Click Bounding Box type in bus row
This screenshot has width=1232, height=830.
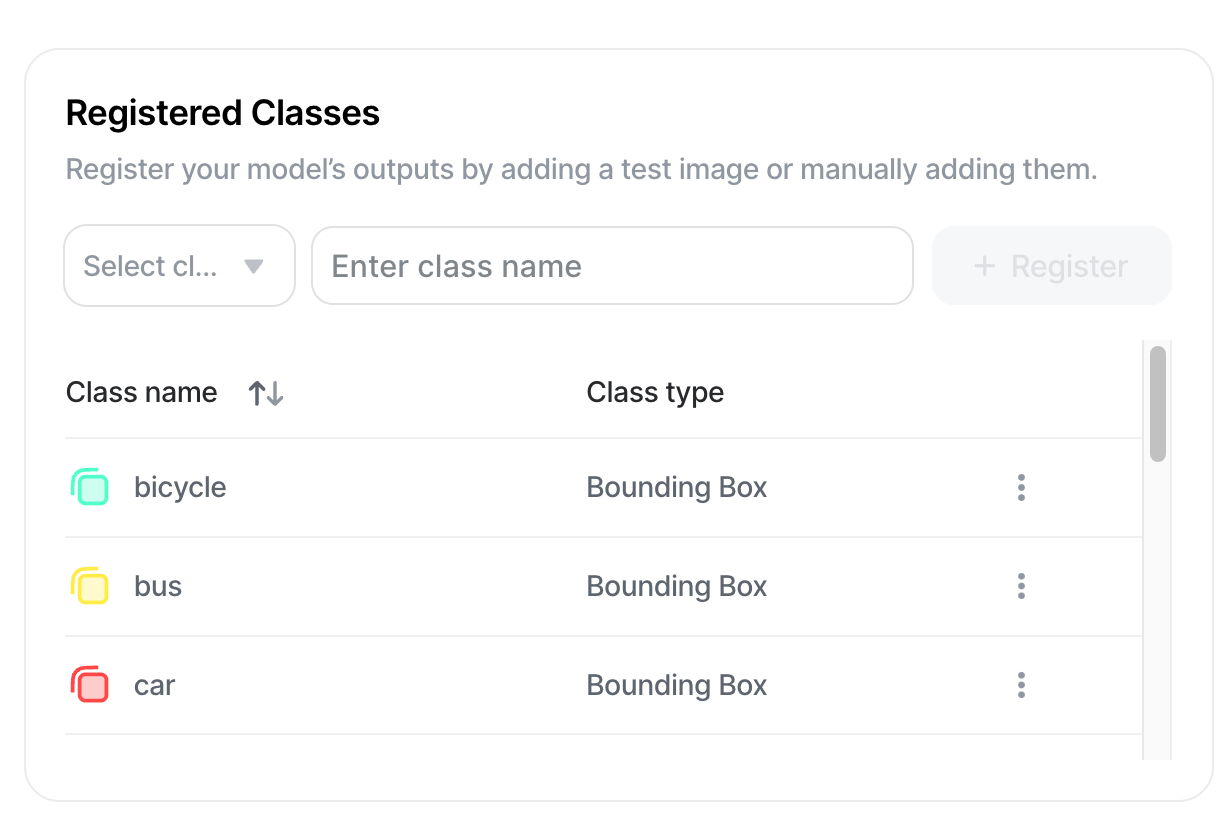(x=677, y=586)
